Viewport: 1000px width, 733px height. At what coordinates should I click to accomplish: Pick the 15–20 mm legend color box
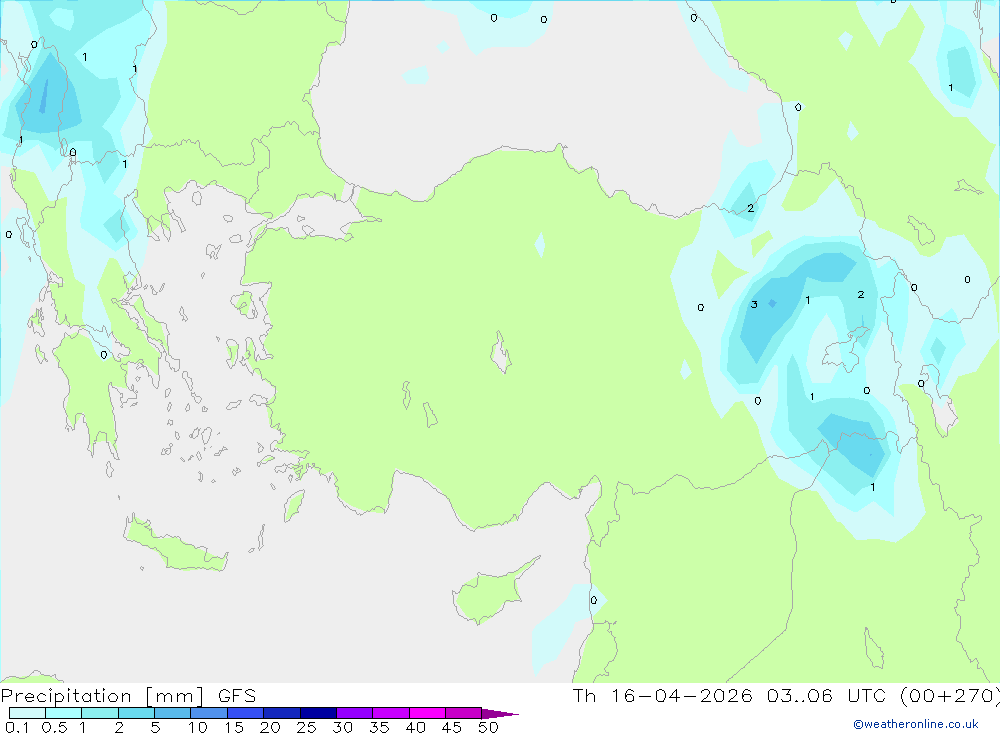point(246,713)
